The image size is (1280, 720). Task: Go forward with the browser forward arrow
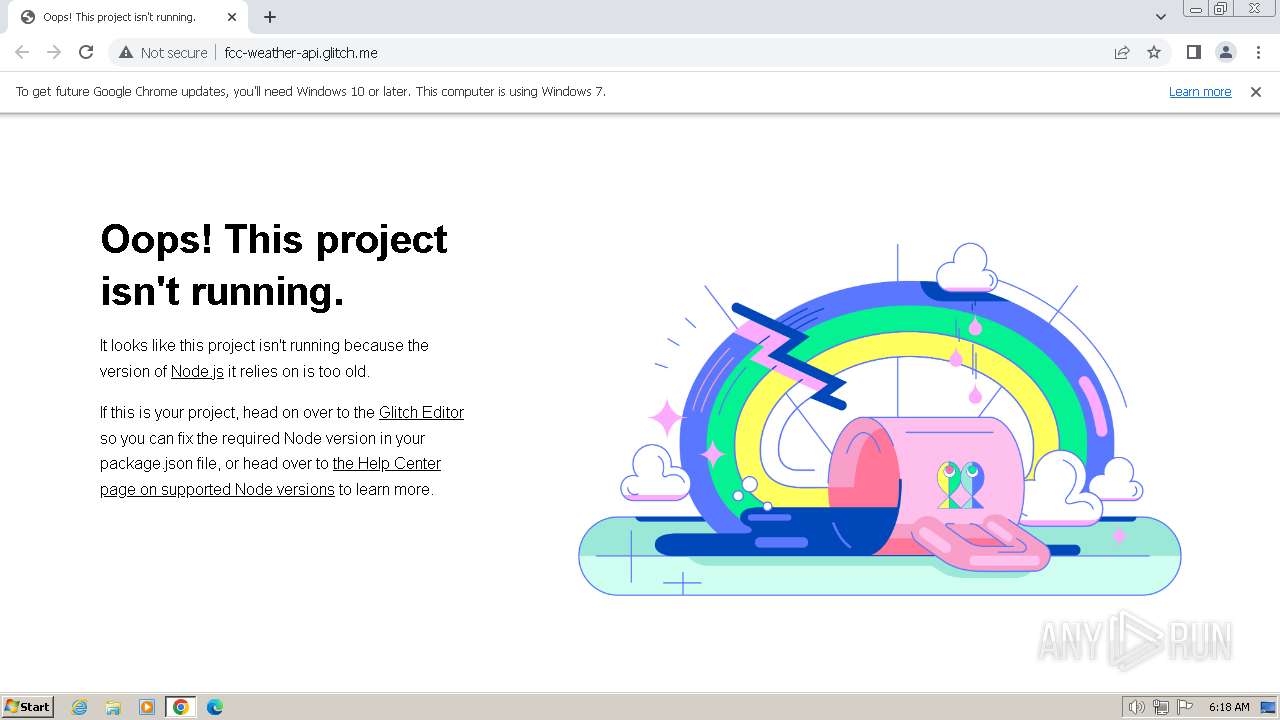(54, 52)
